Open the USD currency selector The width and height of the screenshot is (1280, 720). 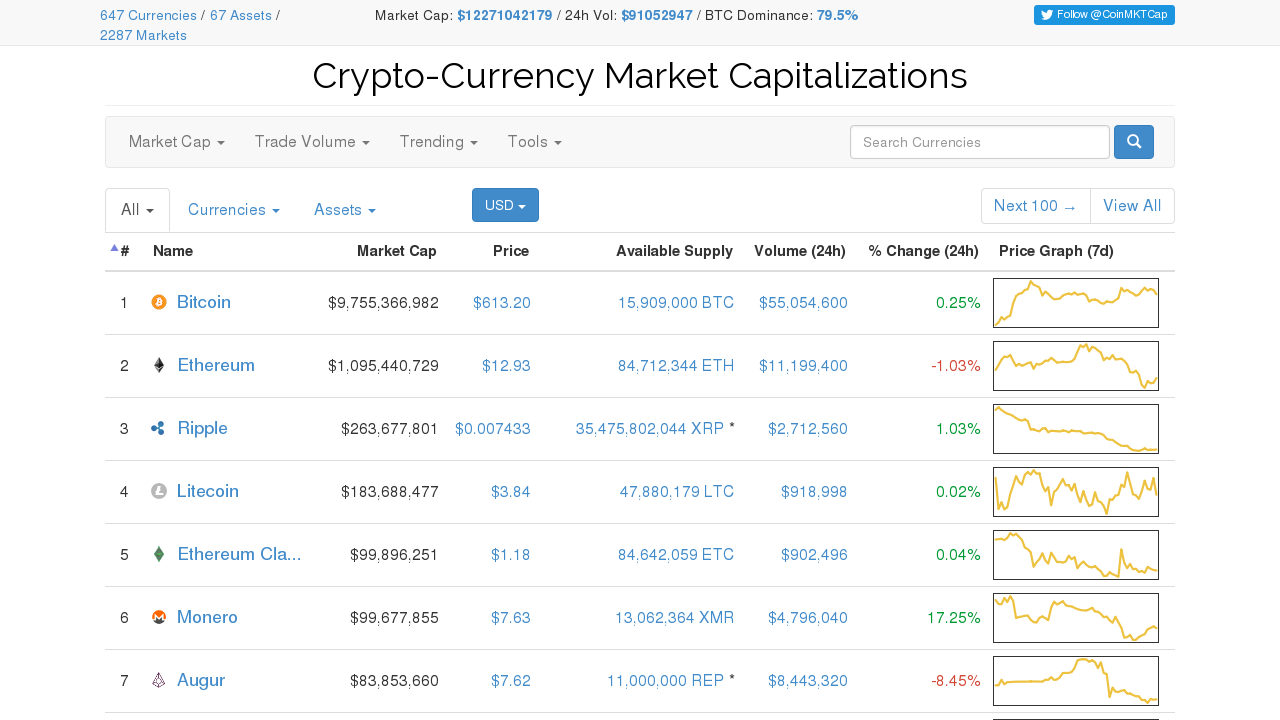pos(505,205)
